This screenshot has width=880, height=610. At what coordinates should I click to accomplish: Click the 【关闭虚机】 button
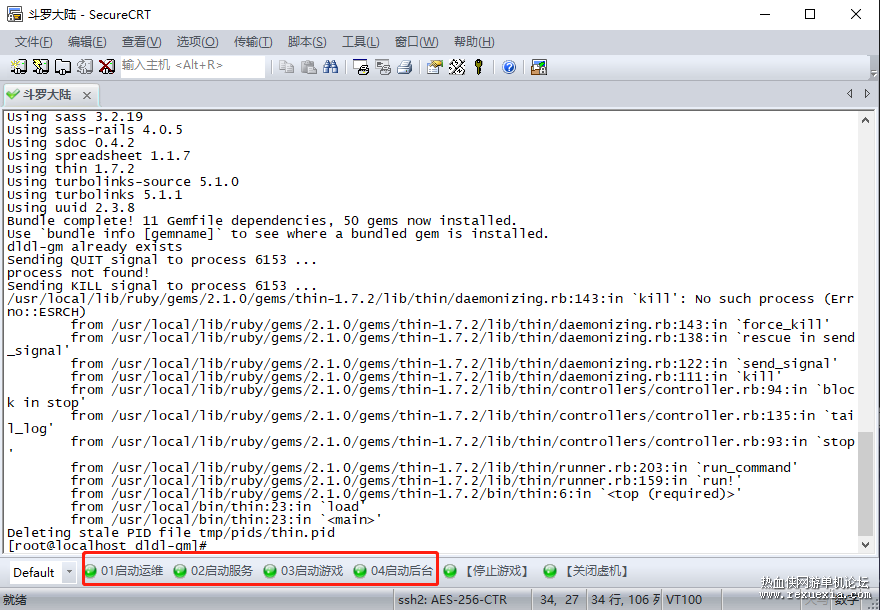(x=586, y=571)
